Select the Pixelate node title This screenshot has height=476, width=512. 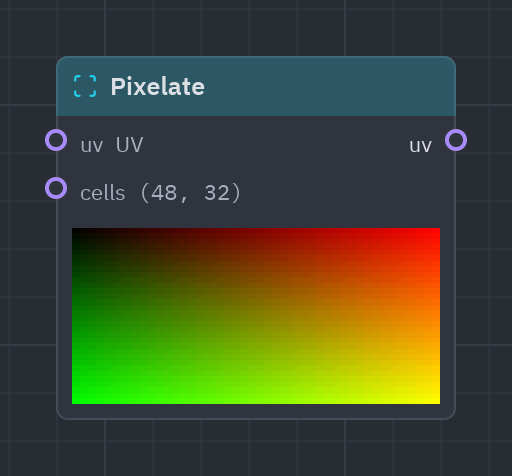coord(158,87)
